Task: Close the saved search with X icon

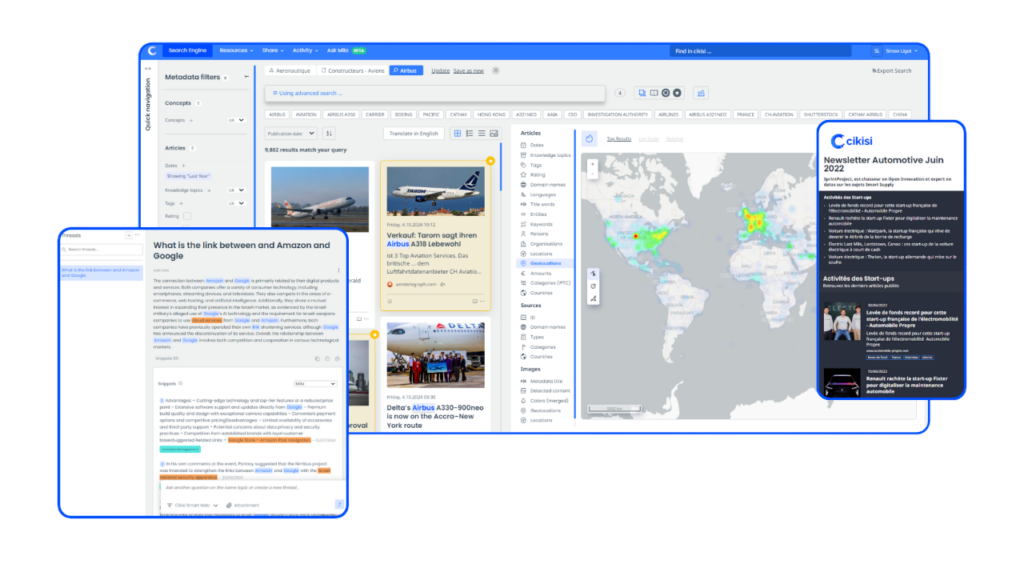Action: [496, 71]
